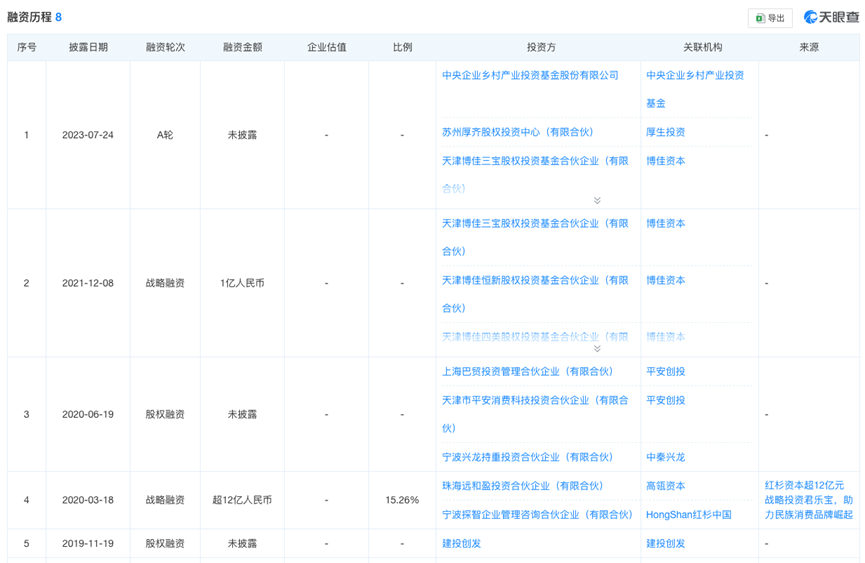Open 中秦兴龙 related institution link
The width and height of the screenshot is (865, 563).
pyautogui.click(x=665, y=457)
